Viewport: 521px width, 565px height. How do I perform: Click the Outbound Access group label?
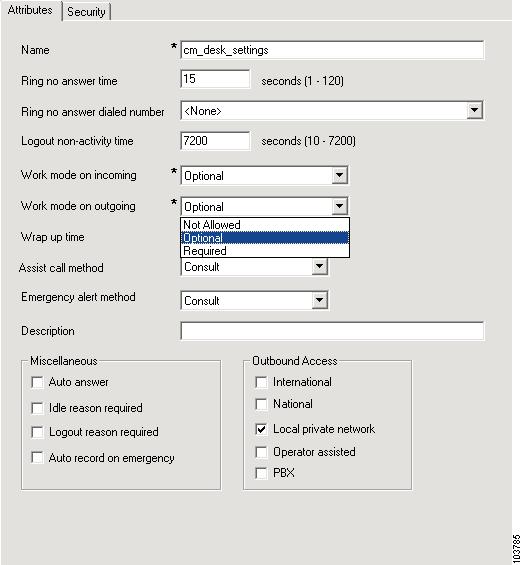(x=295, y=361)
